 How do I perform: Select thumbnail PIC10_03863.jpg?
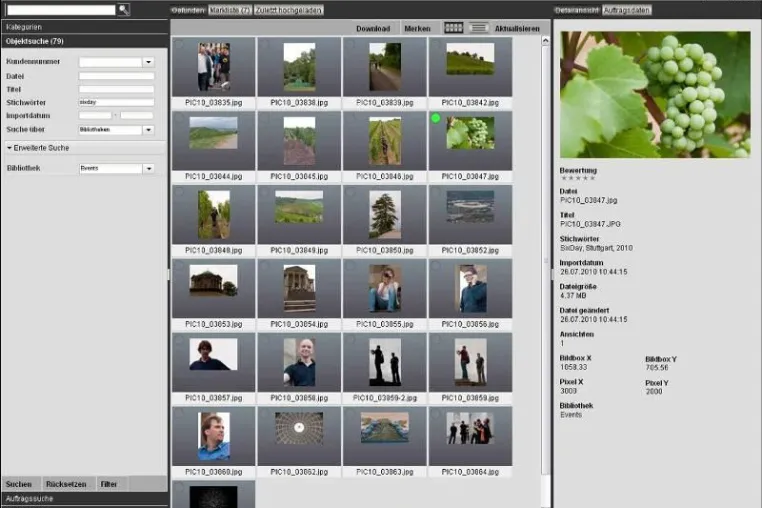(x=385, y=437)
